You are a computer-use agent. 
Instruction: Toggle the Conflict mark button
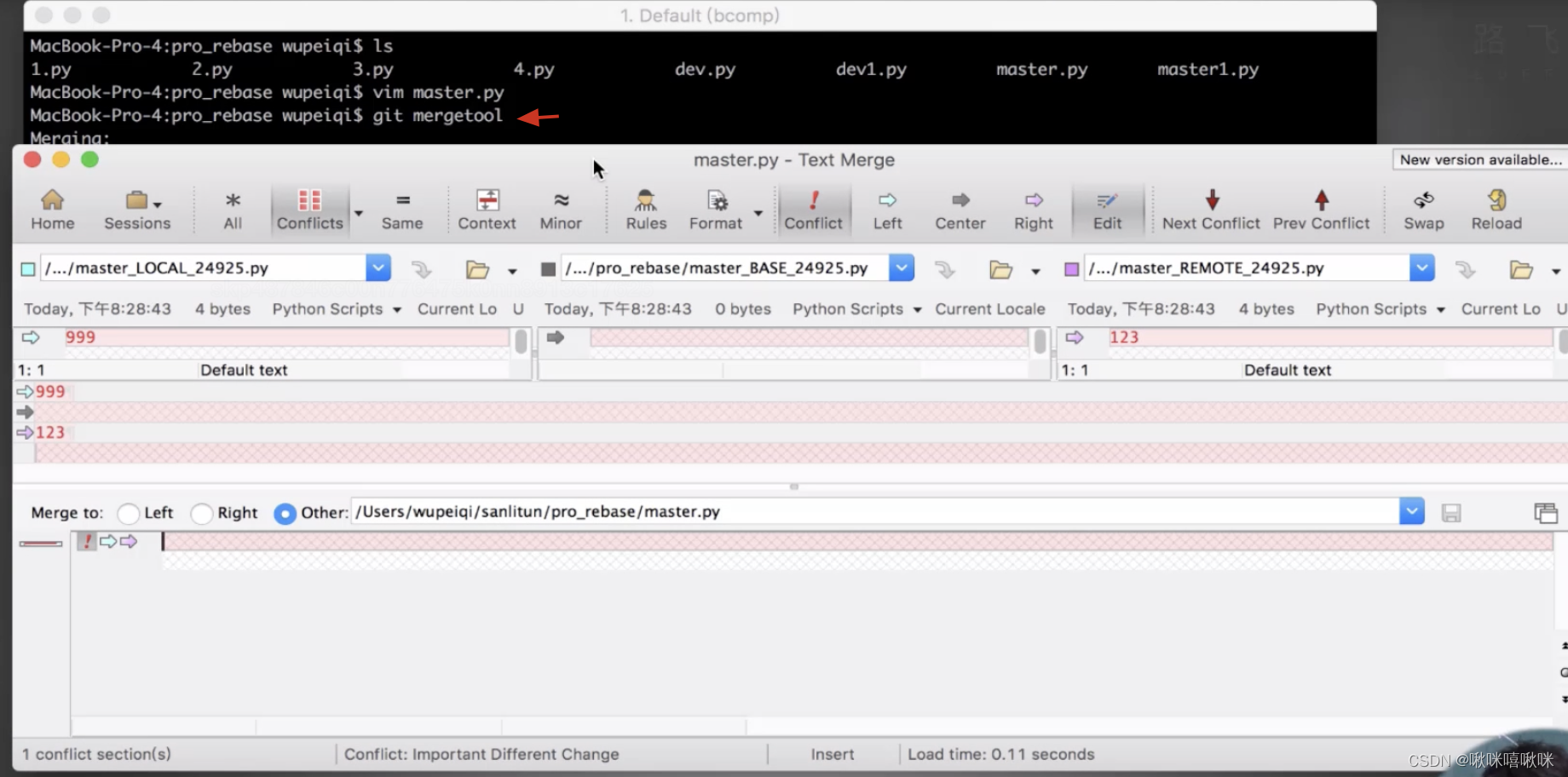(x=813, y=210)
